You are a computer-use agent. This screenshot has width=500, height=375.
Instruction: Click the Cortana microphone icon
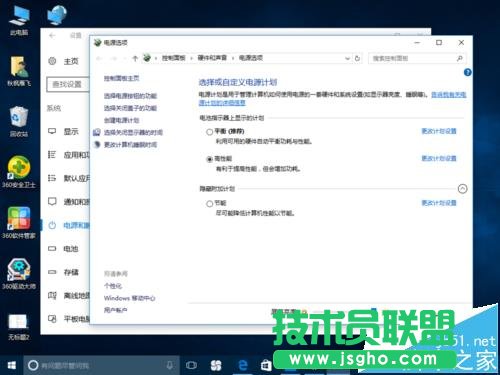click(170, 365)
